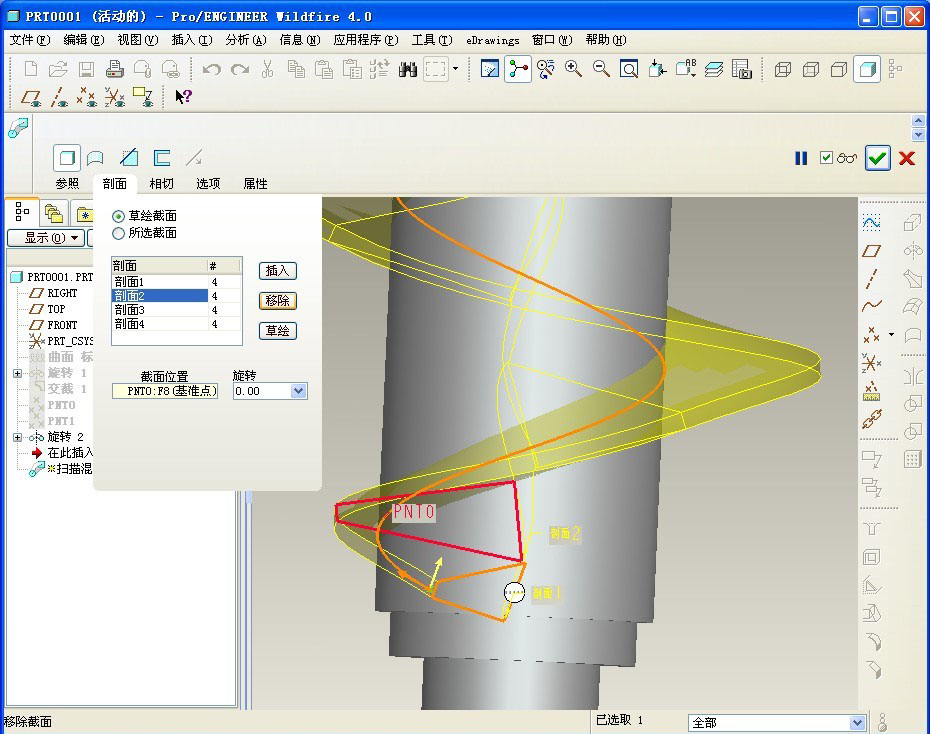Open the 相切 tab
This screenshot has height=734, width=930.
(x=161, y=184)
